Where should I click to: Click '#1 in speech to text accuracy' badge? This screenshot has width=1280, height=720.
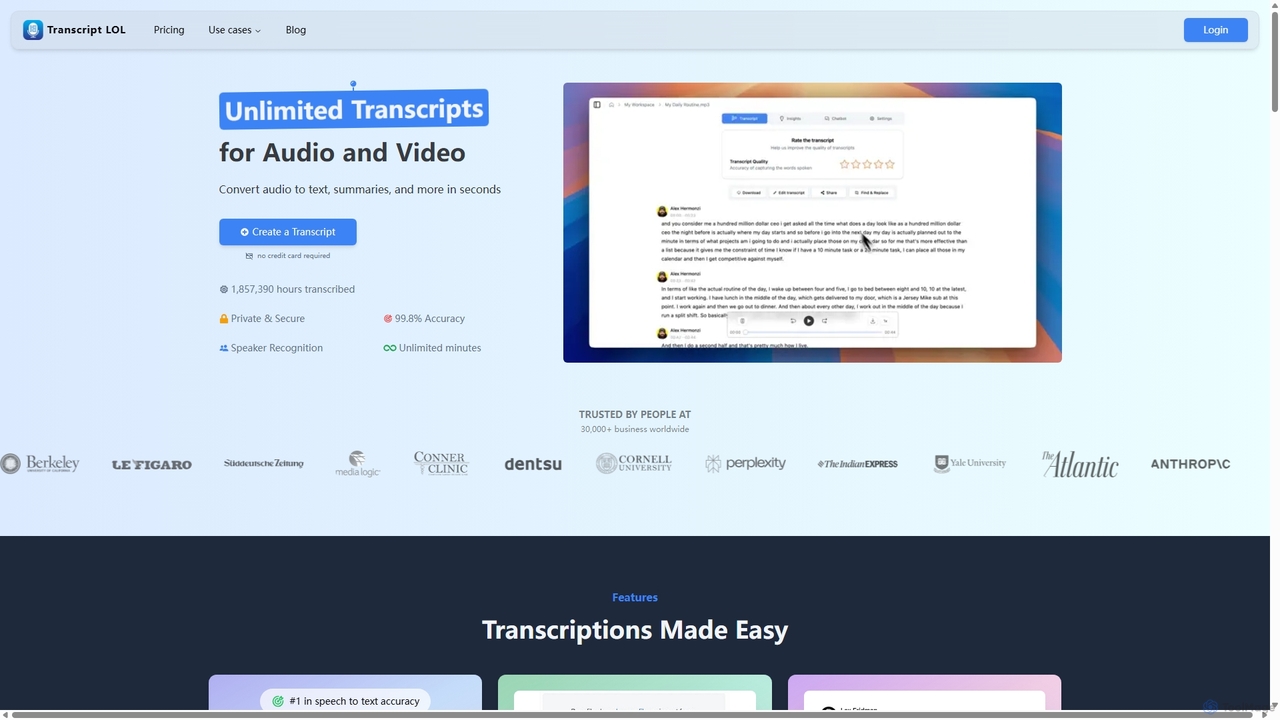(x=345, y=701)
